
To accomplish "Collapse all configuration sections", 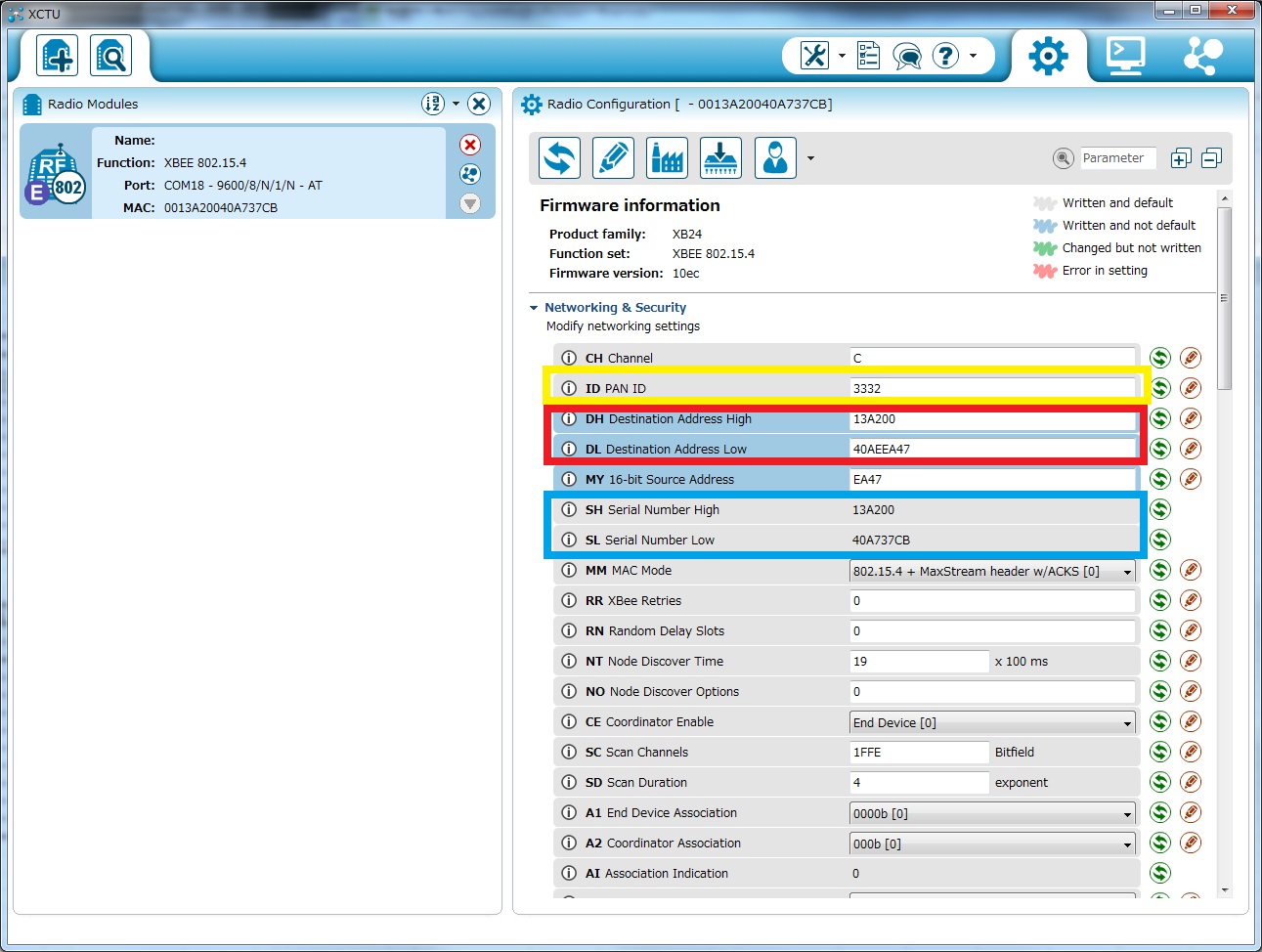I will click(1211, 158).
